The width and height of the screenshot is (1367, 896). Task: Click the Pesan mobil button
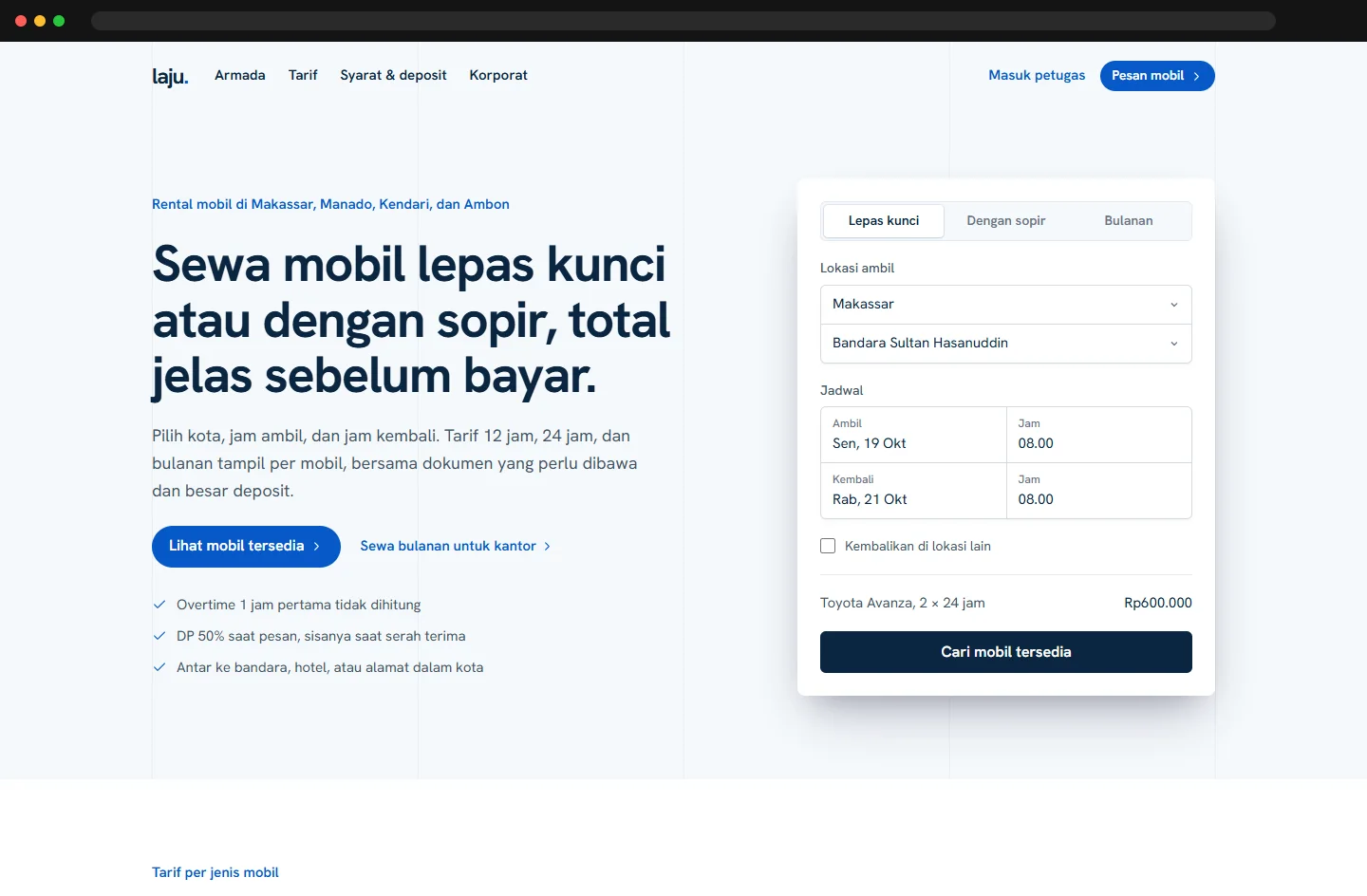[1157, 76]
